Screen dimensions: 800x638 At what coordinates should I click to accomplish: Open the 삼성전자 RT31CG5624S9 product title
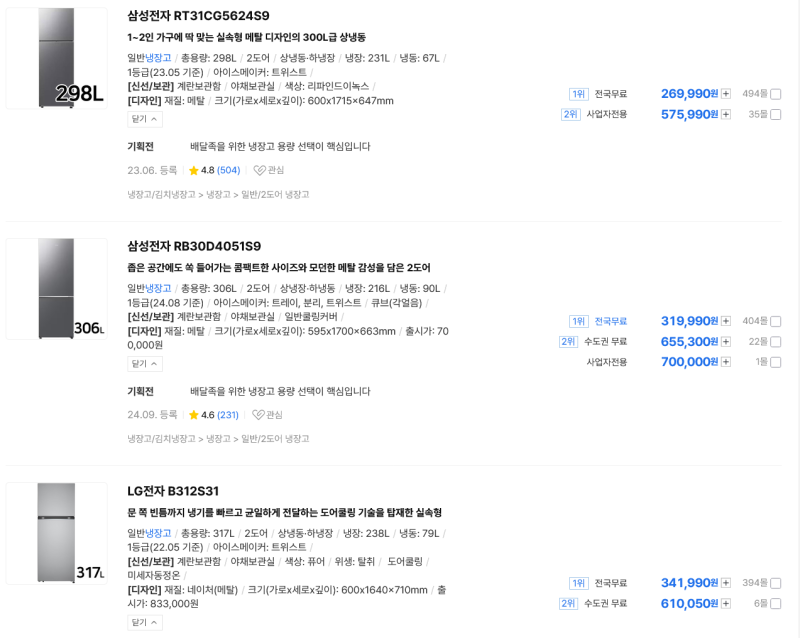coord(198,16)
